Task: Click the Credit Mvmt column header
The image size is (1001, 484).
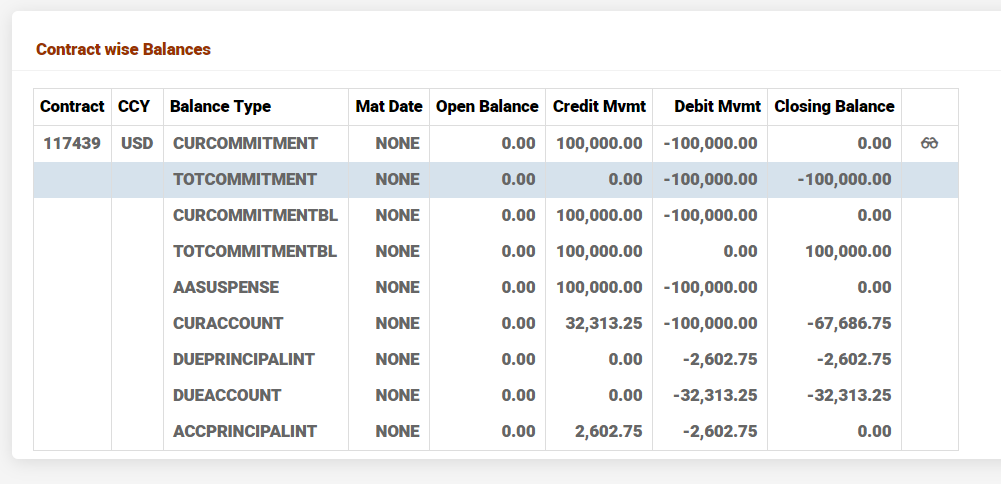Action: pyautogui.click(x=599, y=106)
